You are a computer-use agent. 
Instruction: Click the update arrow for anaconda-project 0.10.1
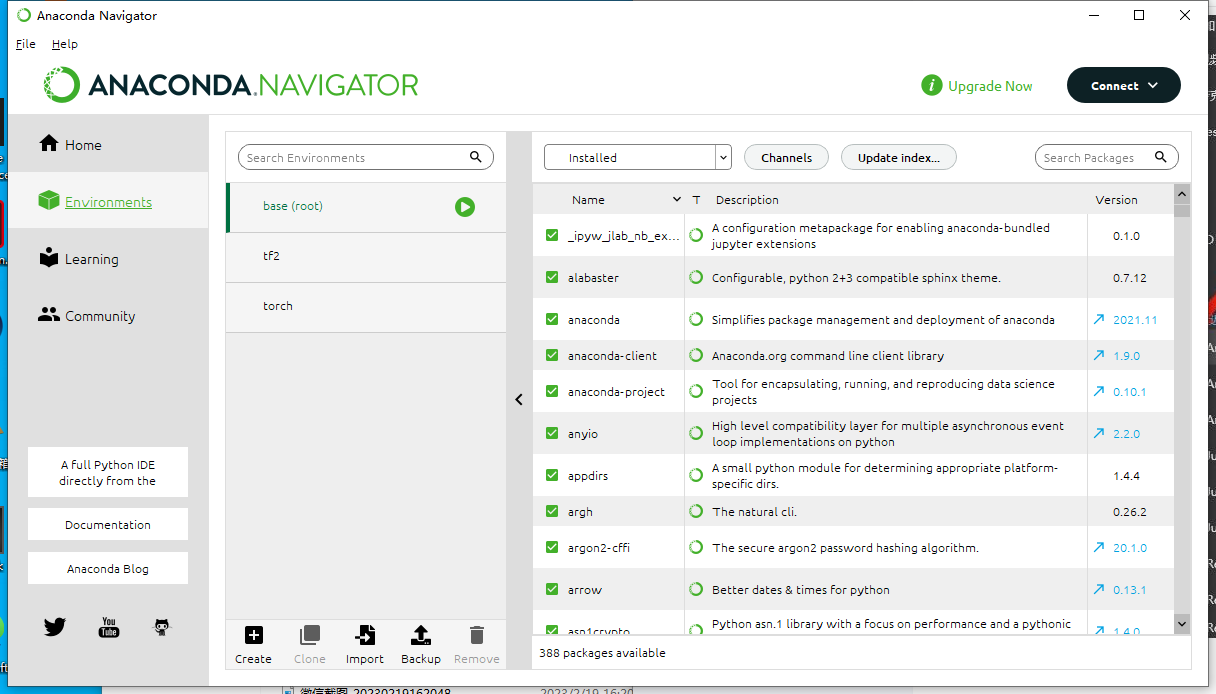tap(1099, 392)
